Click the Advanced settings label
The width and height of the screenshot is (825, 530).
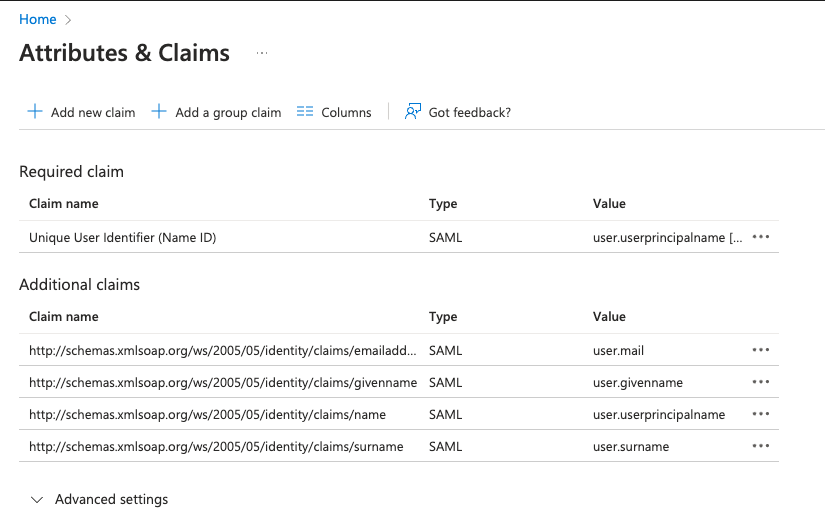tap(112, 499)
